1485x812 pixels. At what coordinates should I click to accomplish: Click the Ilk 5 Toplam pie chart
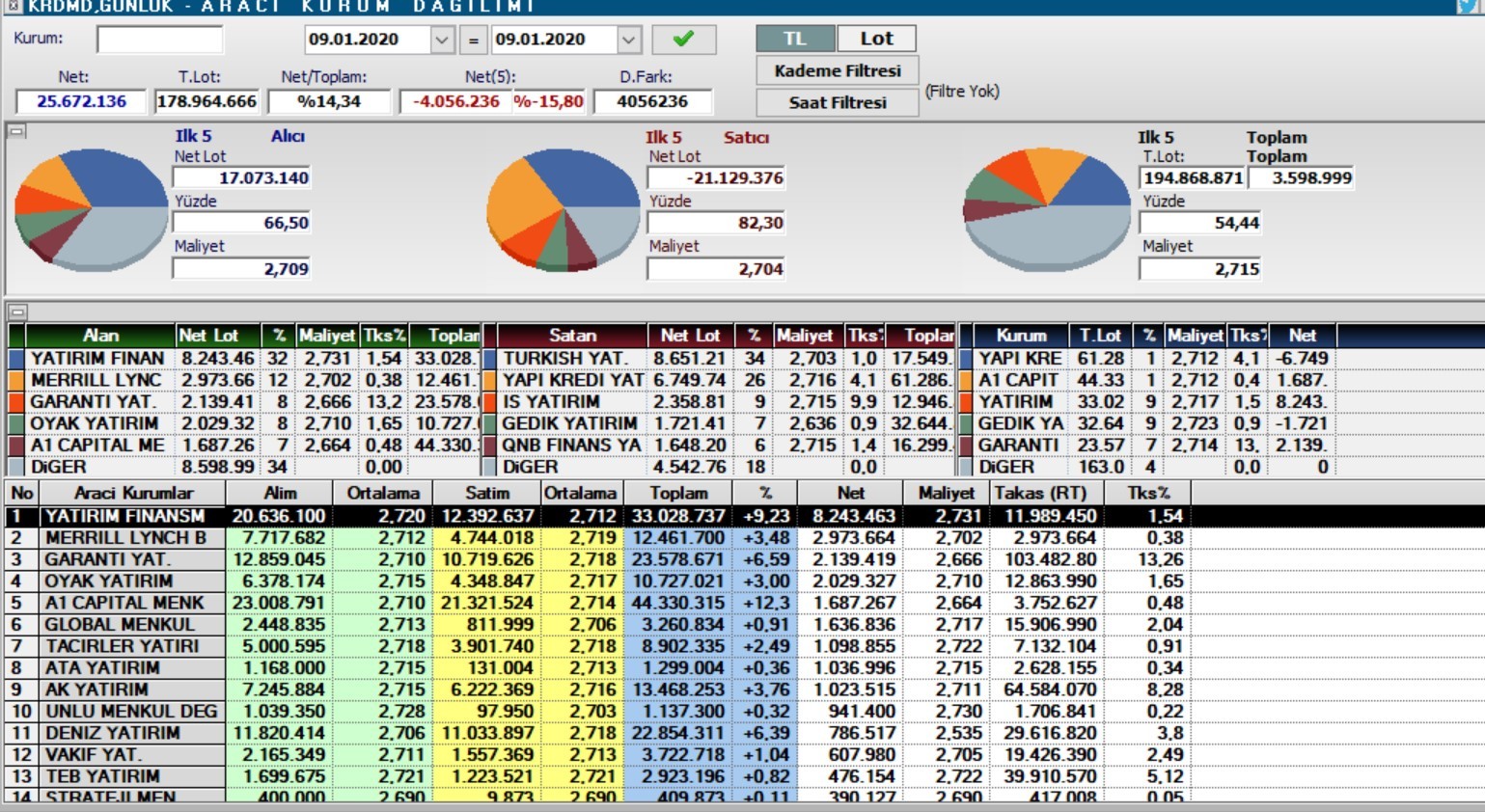pyautogui.click(x=1047, y=209)
